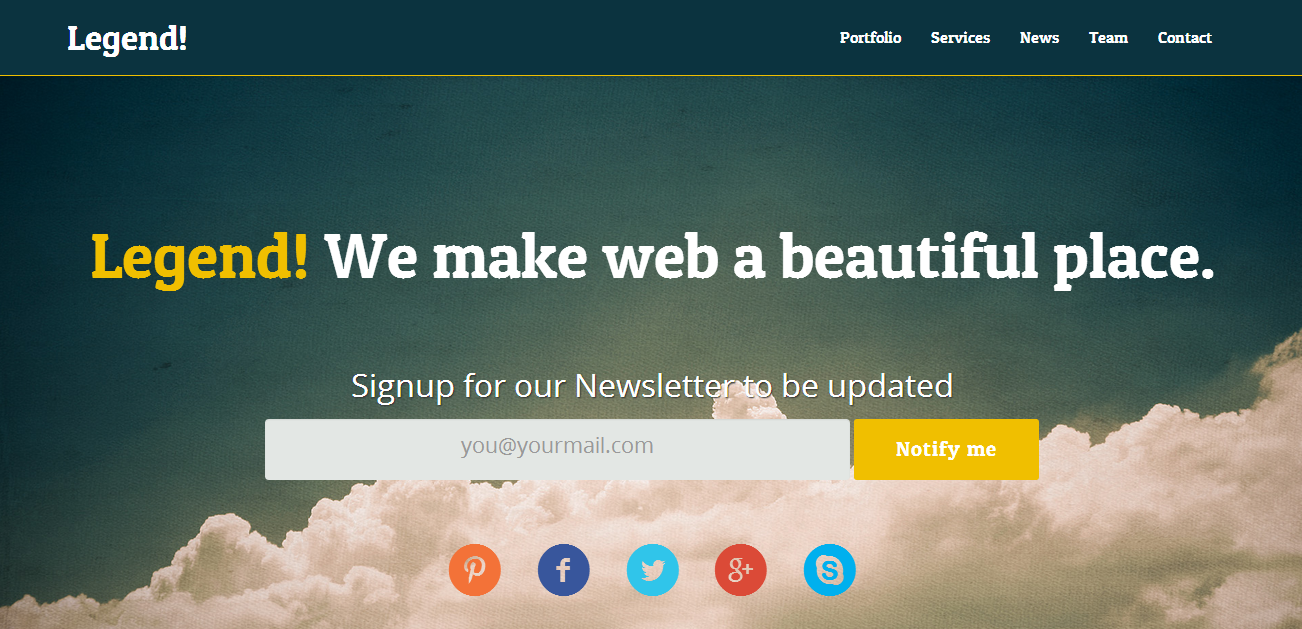Image resolution: width=1302 pixels, height=629 pixels.
Task: Focus the you@yourmail.com email field
Action: click(x=557, y=449)
